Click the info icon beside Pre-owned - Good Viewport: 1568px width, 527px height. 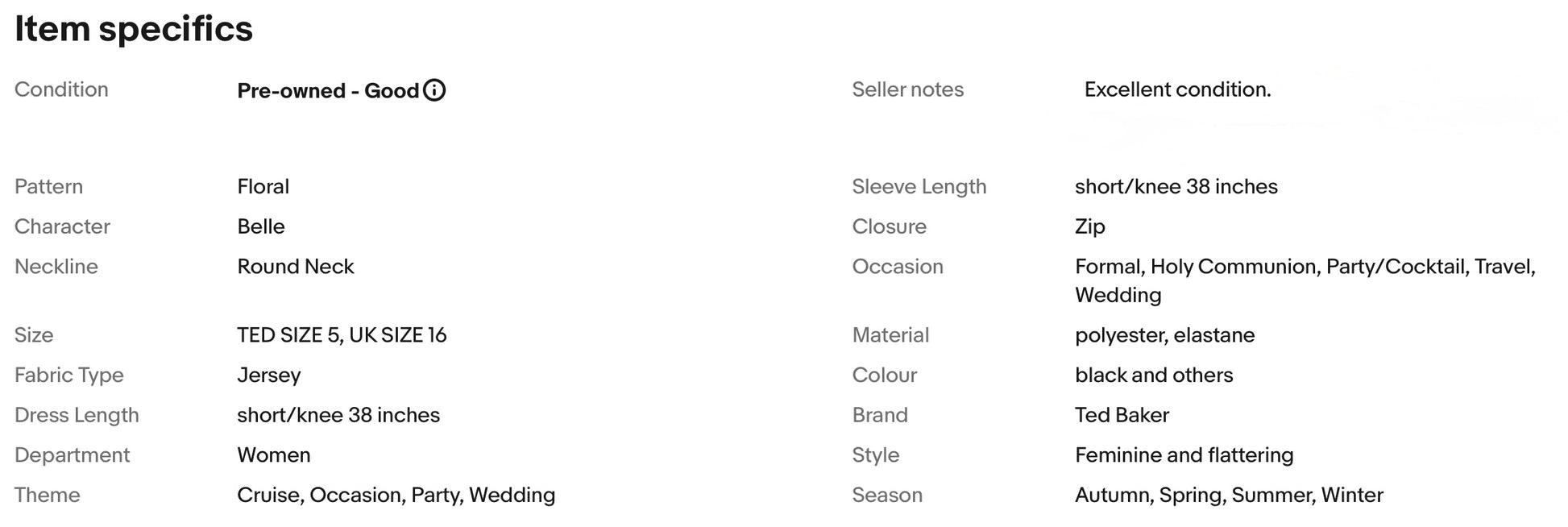pos(434,90)
